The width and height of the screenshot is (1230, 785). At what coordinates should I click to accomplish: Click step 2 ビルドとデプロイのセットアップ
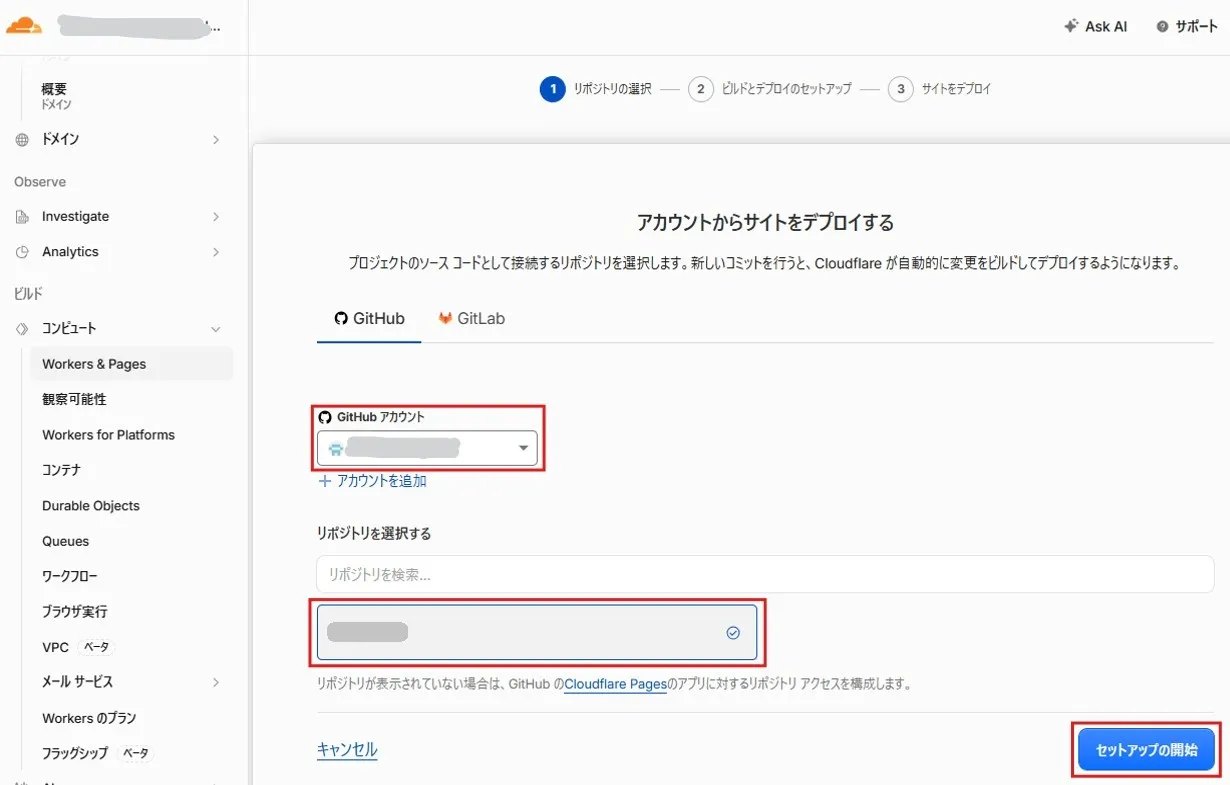(770, 89)
